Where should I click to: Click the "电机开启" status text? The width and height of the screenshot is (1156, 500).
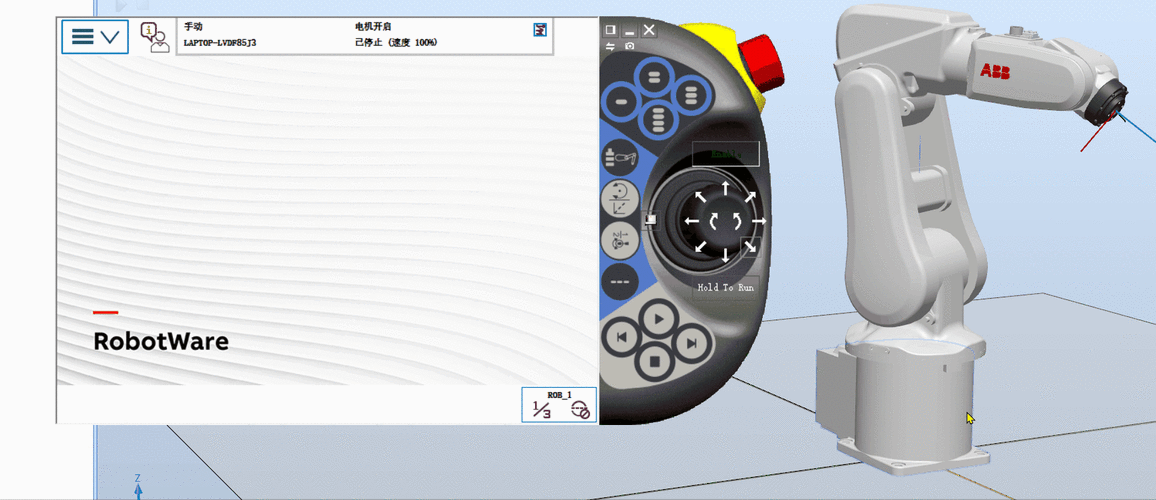[372, 27]
